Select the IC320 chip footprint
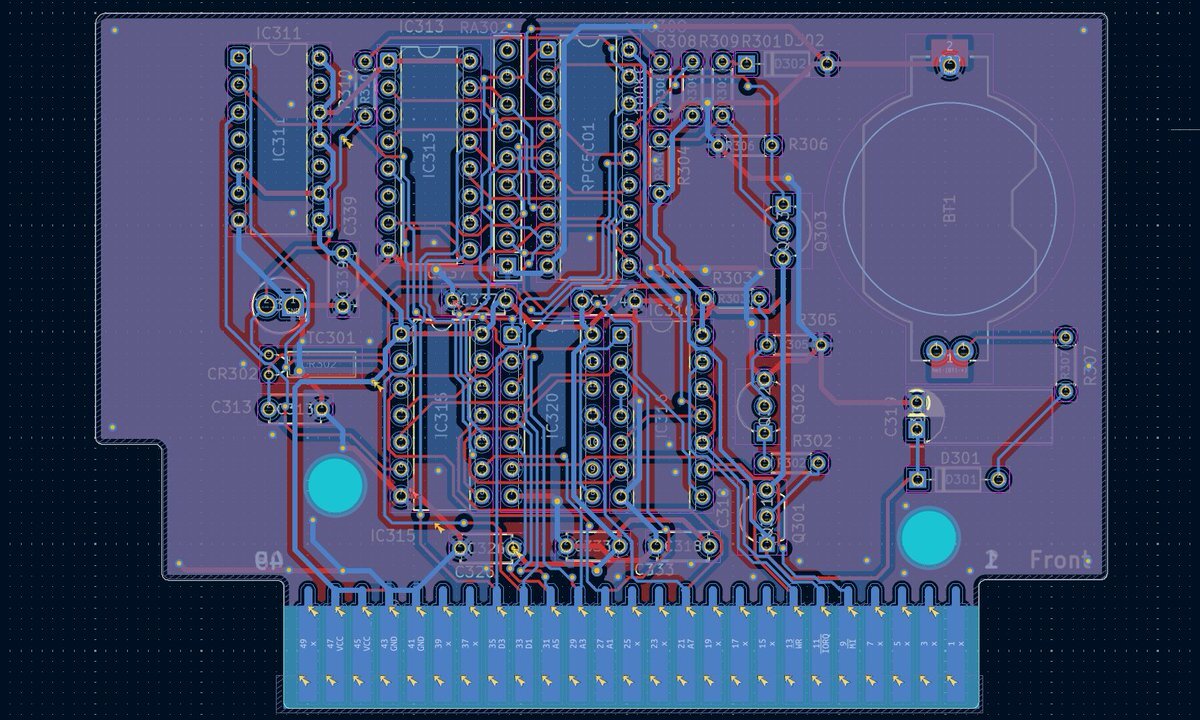Viewport: 1200px width, 720px height. click(551, 415)
